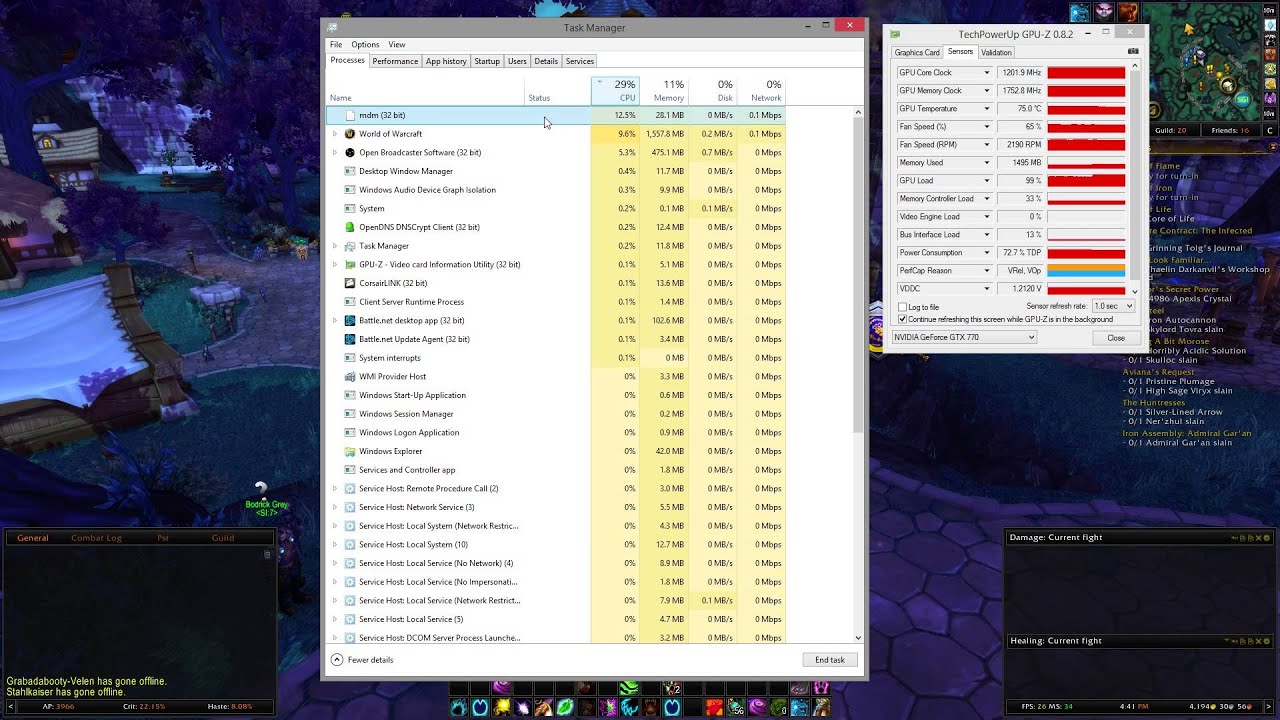This screenshot has width=1280, height=720.
Task: Click the Services and Controller app icon
Action: tap(350, 470)
